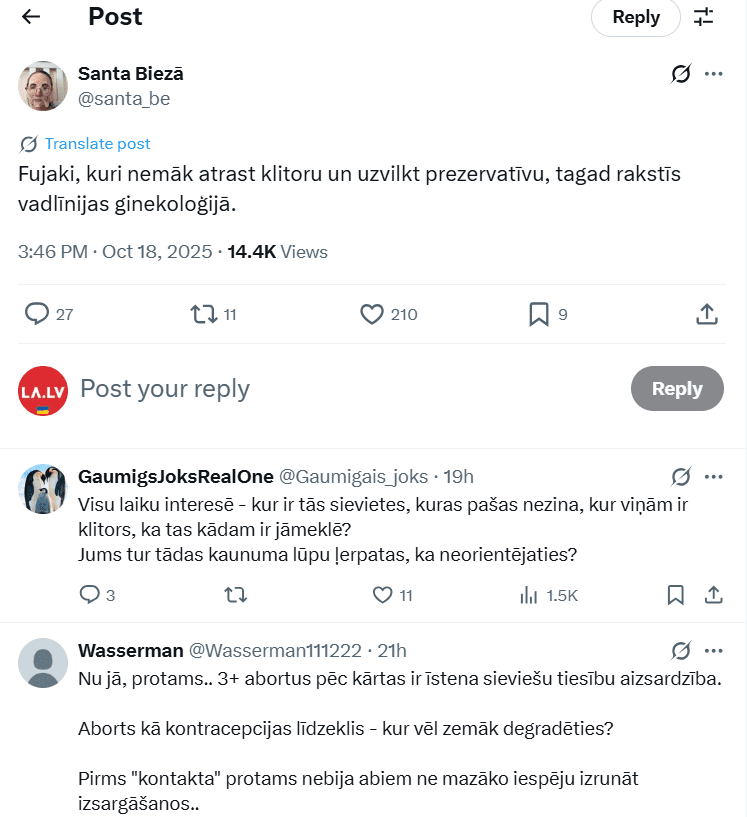The height and width of the screenshot is (817, 747).
Task: Open reply filter settings icon
Action: pos(704,17)
